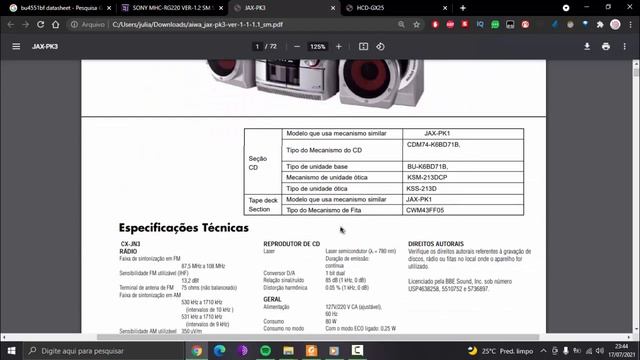Click the address bar file path
The width and height of the screenshot is (640, 360).
(x=198, y=24)
